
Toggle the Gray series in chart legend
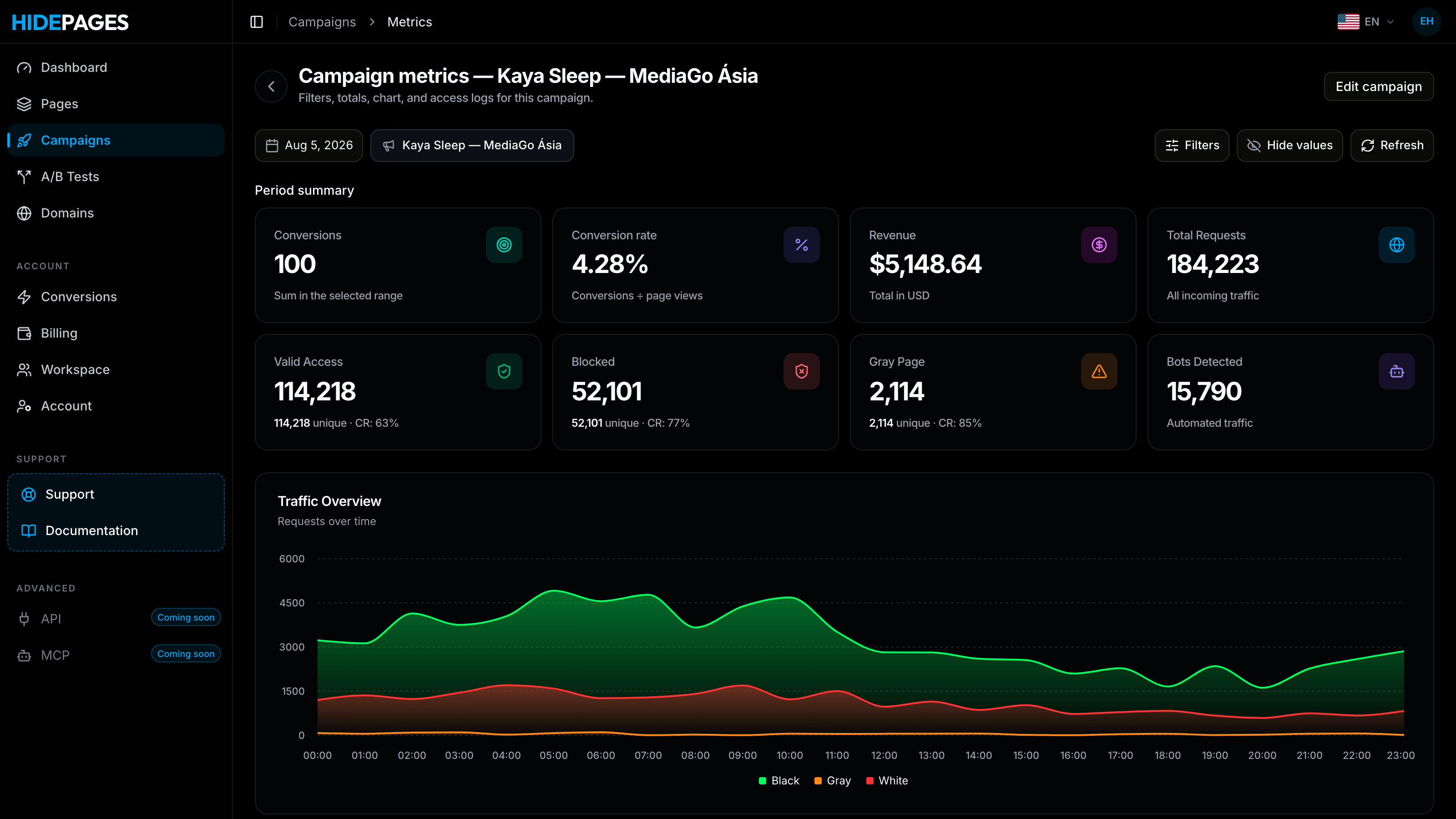[x=833, y=781]
